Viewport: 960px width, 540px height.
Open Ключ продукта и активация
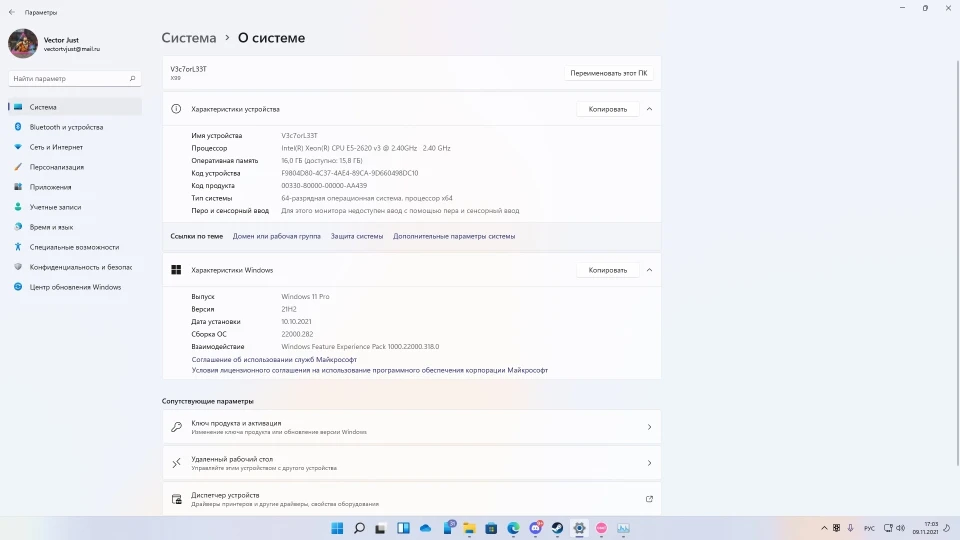click(x=412, y=427)
